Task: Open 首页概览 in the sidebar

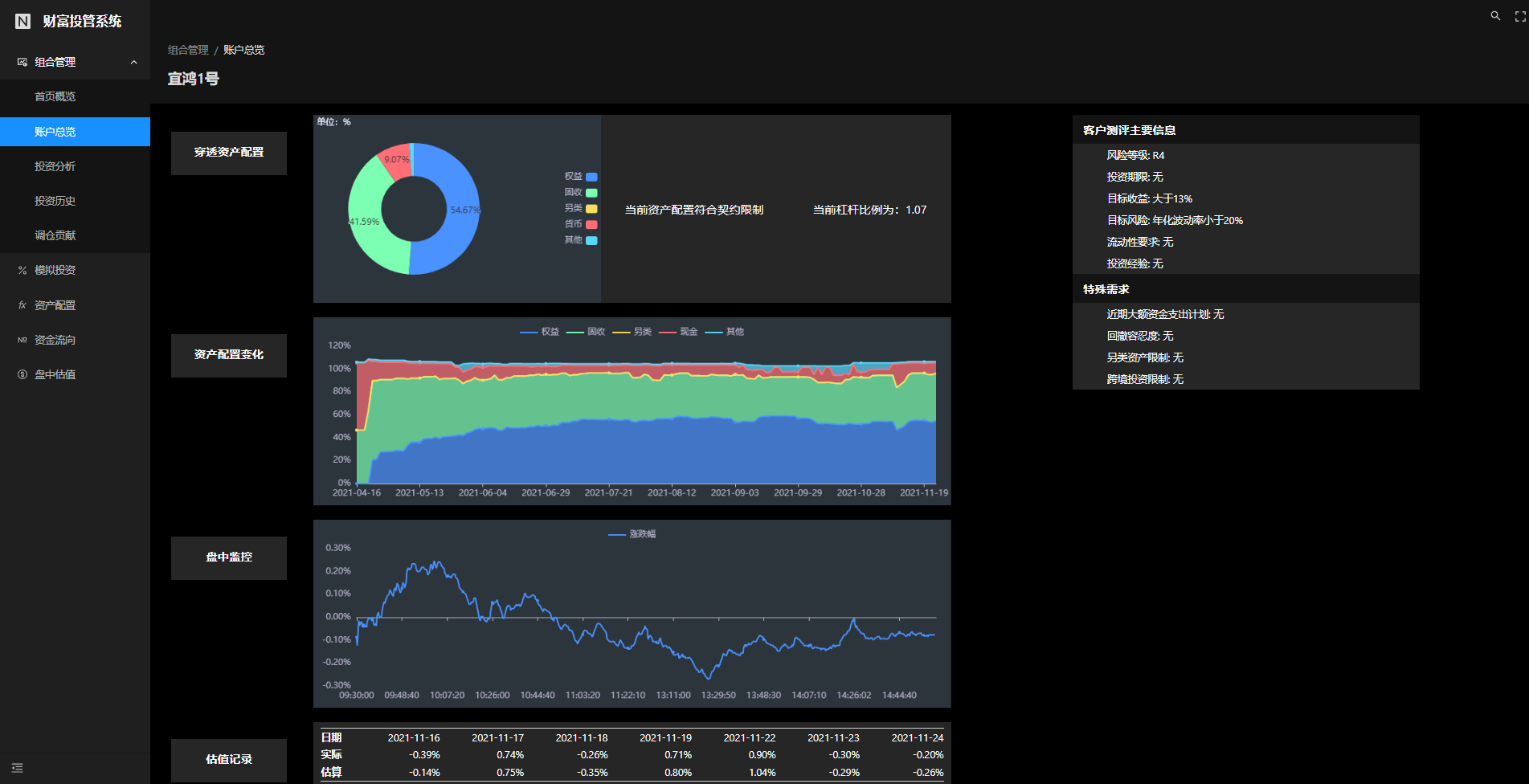Action: (x=75, y=96)
